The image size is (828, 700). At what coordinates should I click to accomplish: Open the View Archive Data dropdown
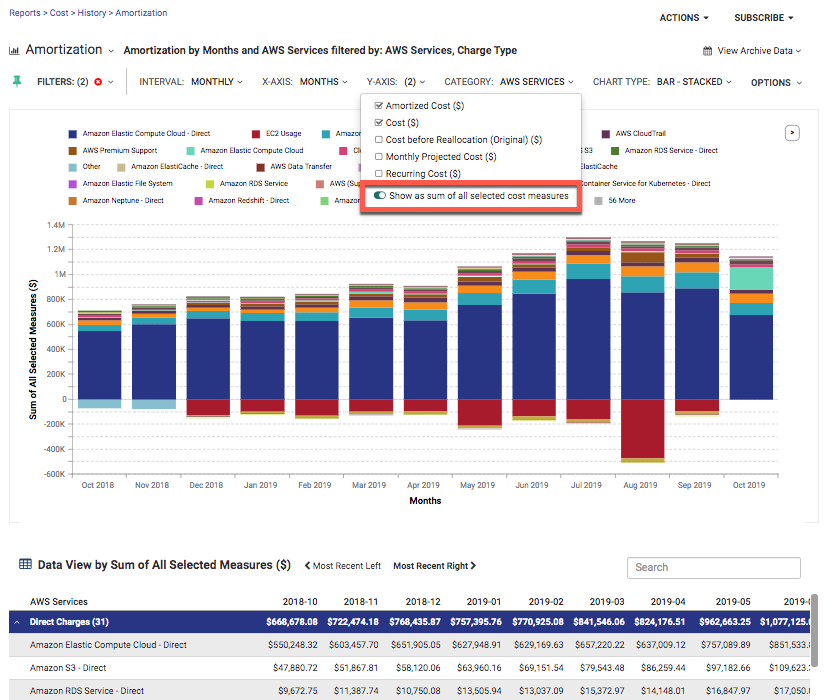759,51
